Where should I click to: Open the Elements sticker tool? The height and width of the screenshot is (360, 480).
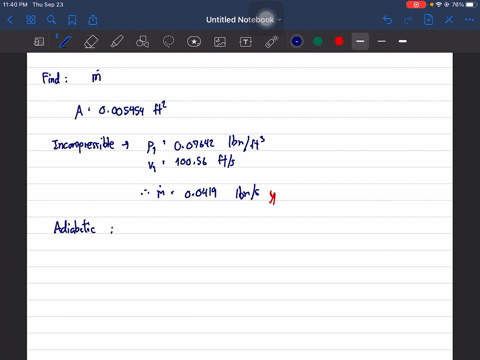coord(194,42)
